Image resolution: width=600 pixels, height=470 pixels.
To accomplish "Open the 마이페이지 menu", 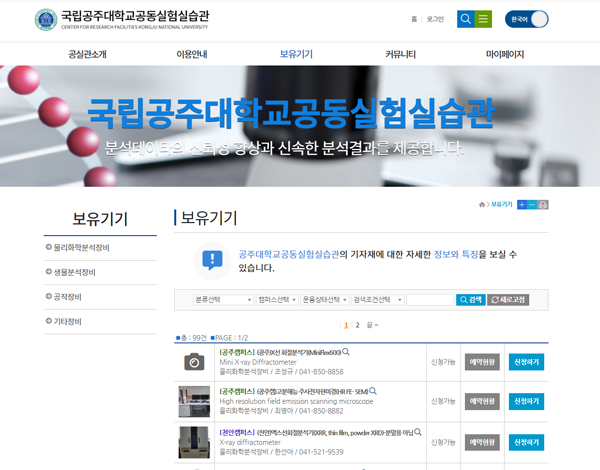I will click(505, 54).
